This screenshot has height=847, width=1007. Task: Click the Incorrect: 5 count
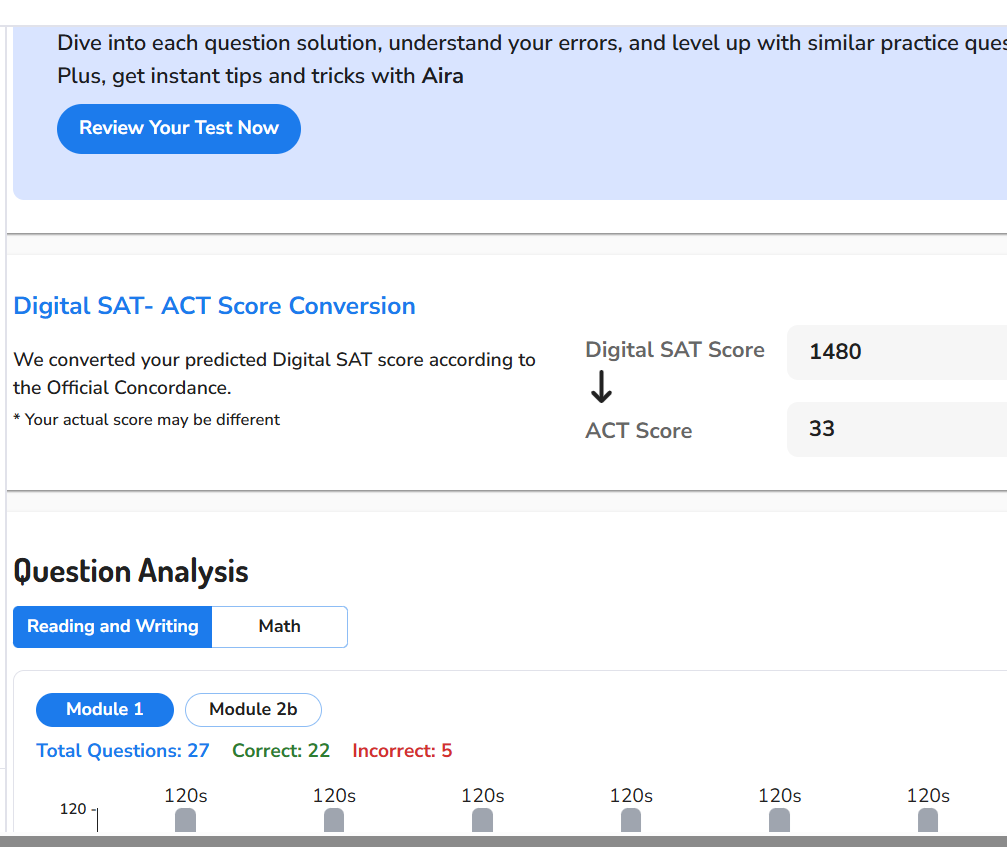(x=402, y=751)
